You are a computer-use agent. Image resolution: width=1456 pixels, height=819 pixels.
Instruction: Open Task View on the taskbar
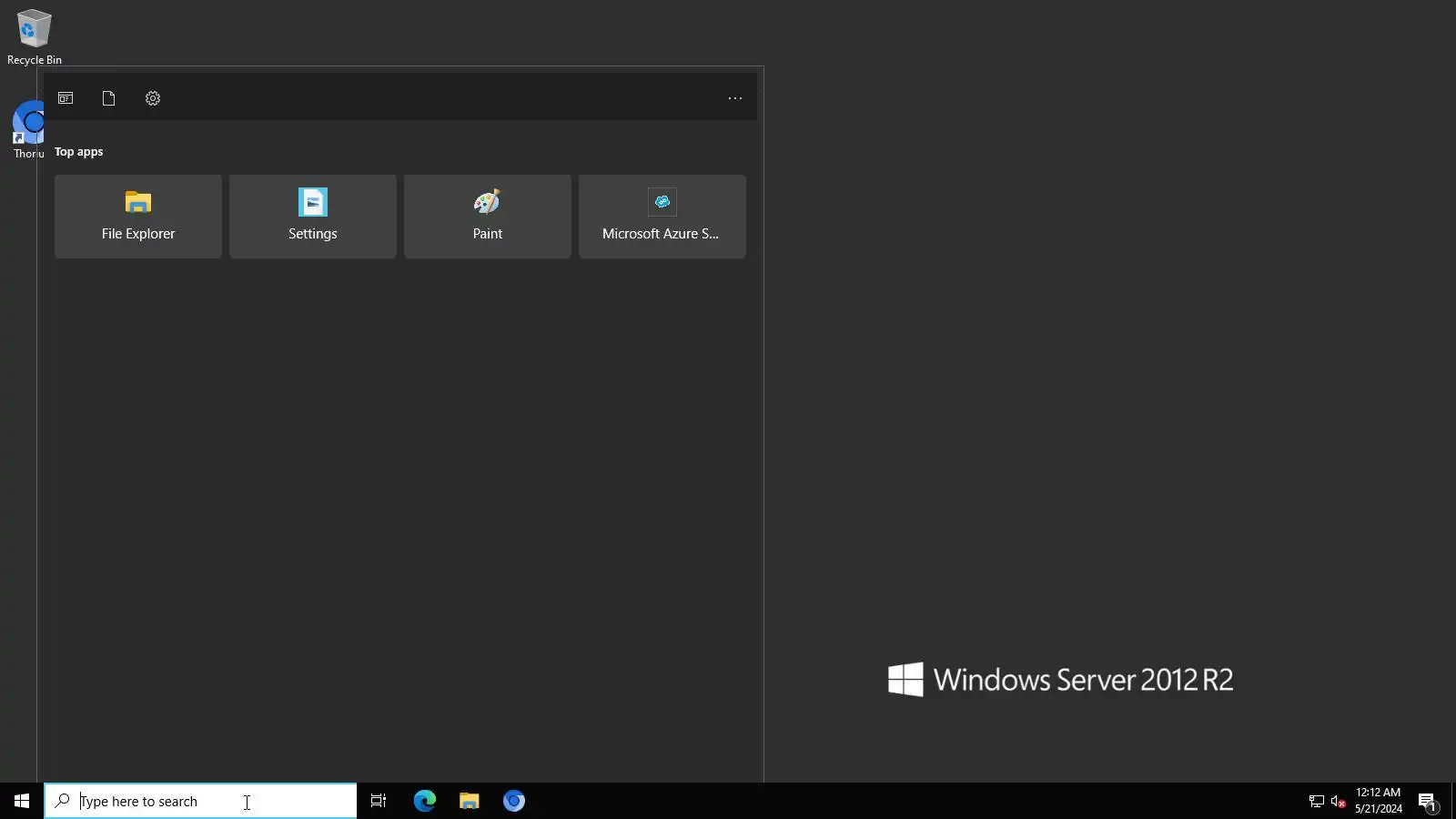[x=379, y=801]
